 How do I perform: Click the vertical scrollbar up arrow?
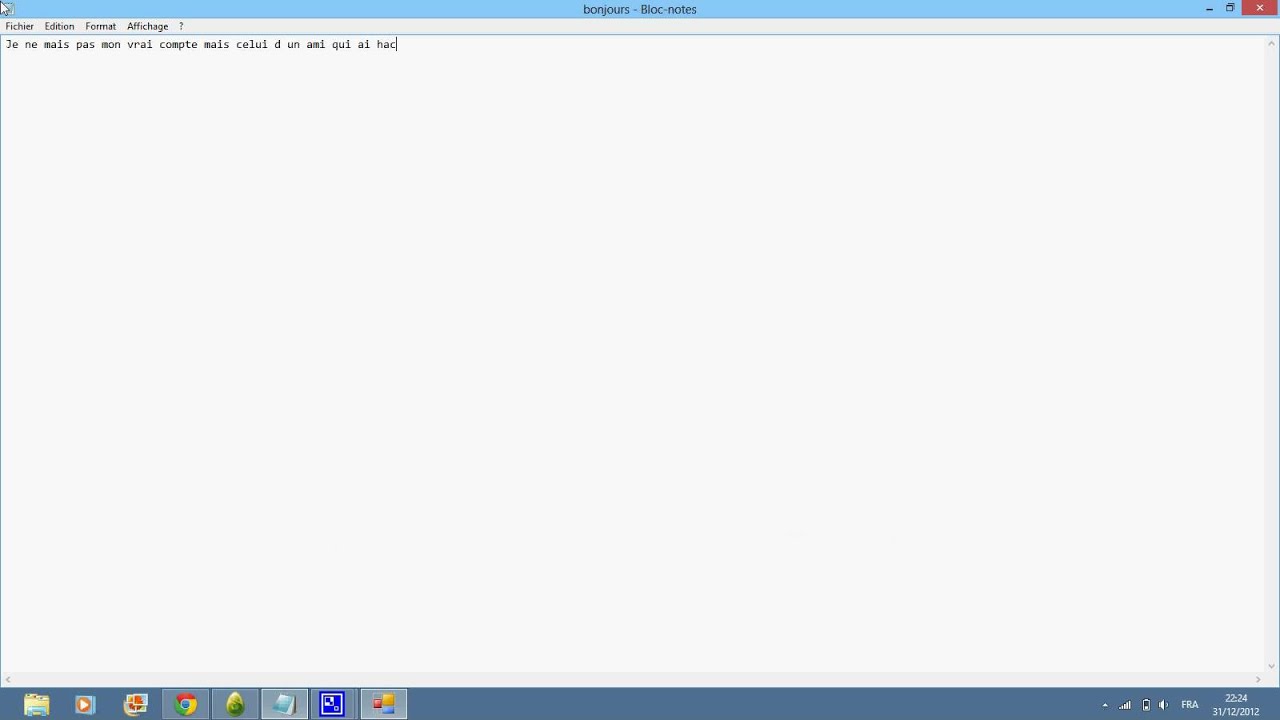point(1272,42)
